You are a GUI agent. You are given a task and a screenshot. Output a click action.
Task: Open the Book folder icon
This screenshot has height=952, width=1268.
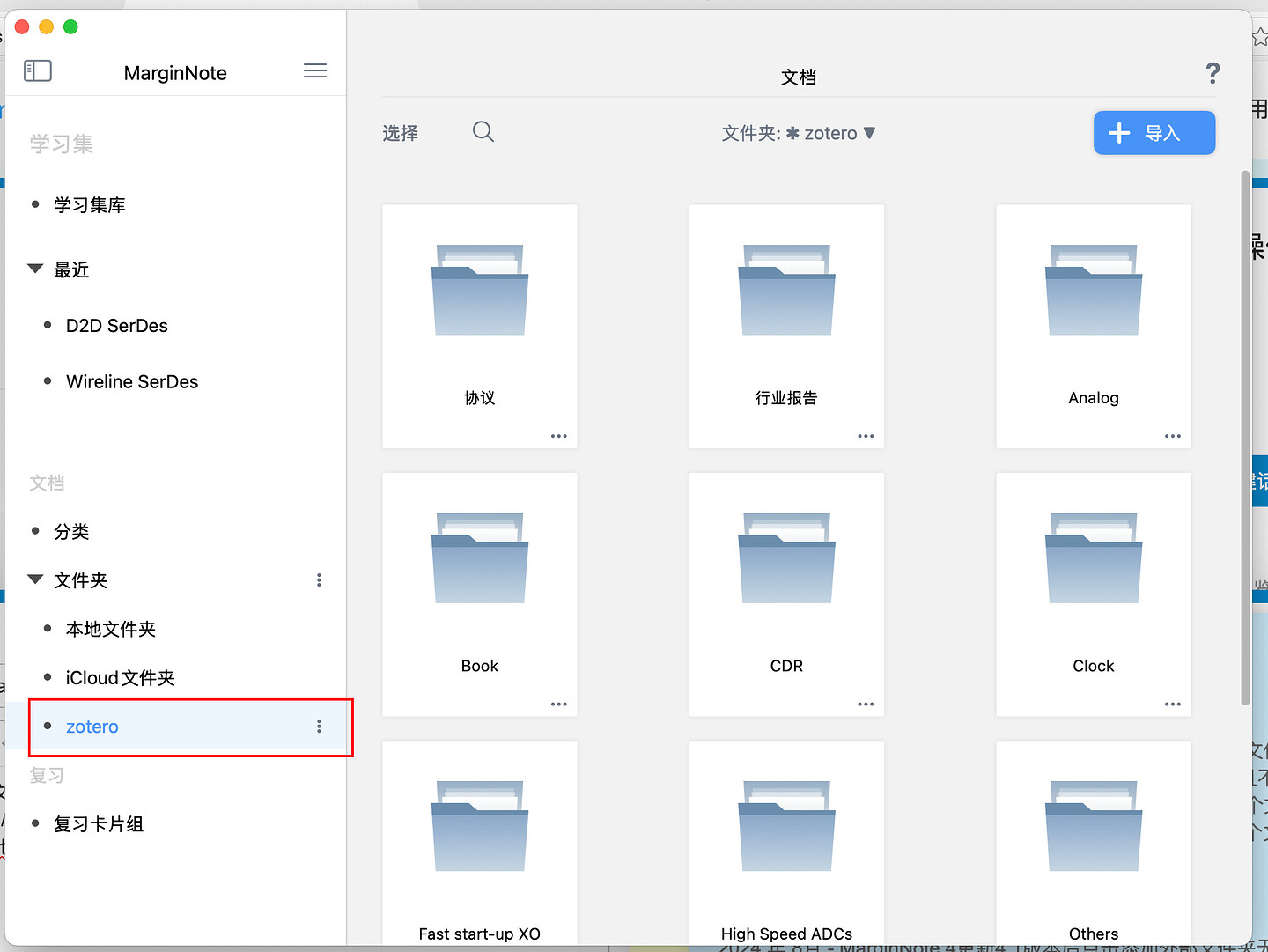[480, 557]
